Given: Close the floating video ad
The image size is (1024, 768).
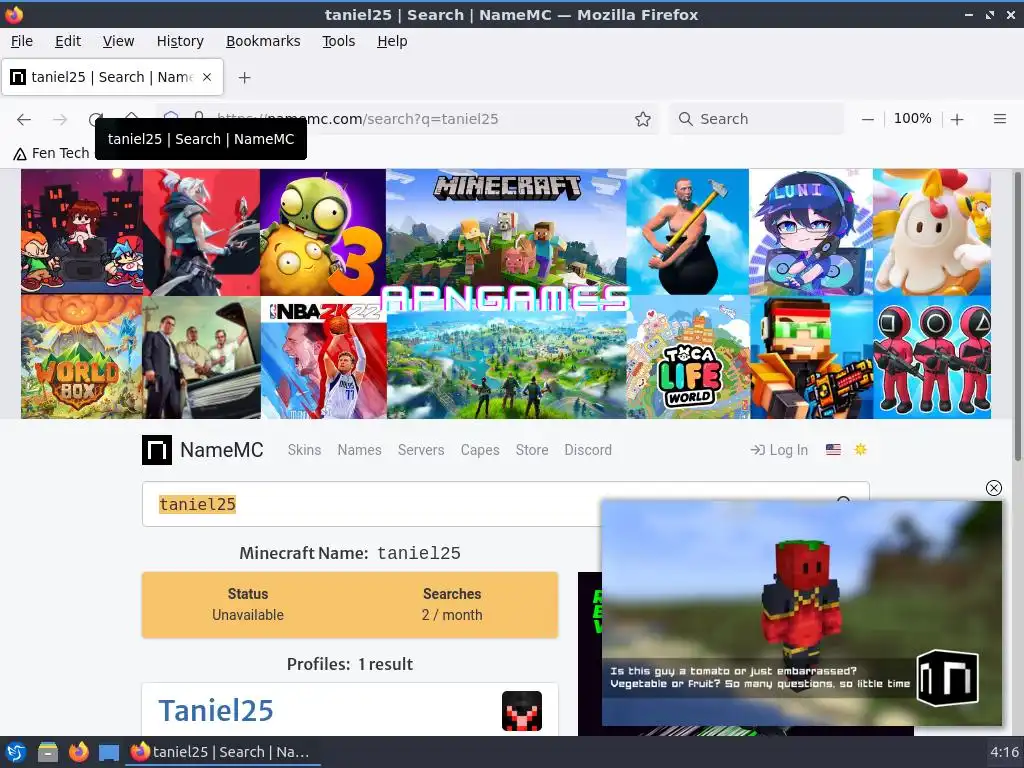Looking at the screenshot, I should pos(993,488).
